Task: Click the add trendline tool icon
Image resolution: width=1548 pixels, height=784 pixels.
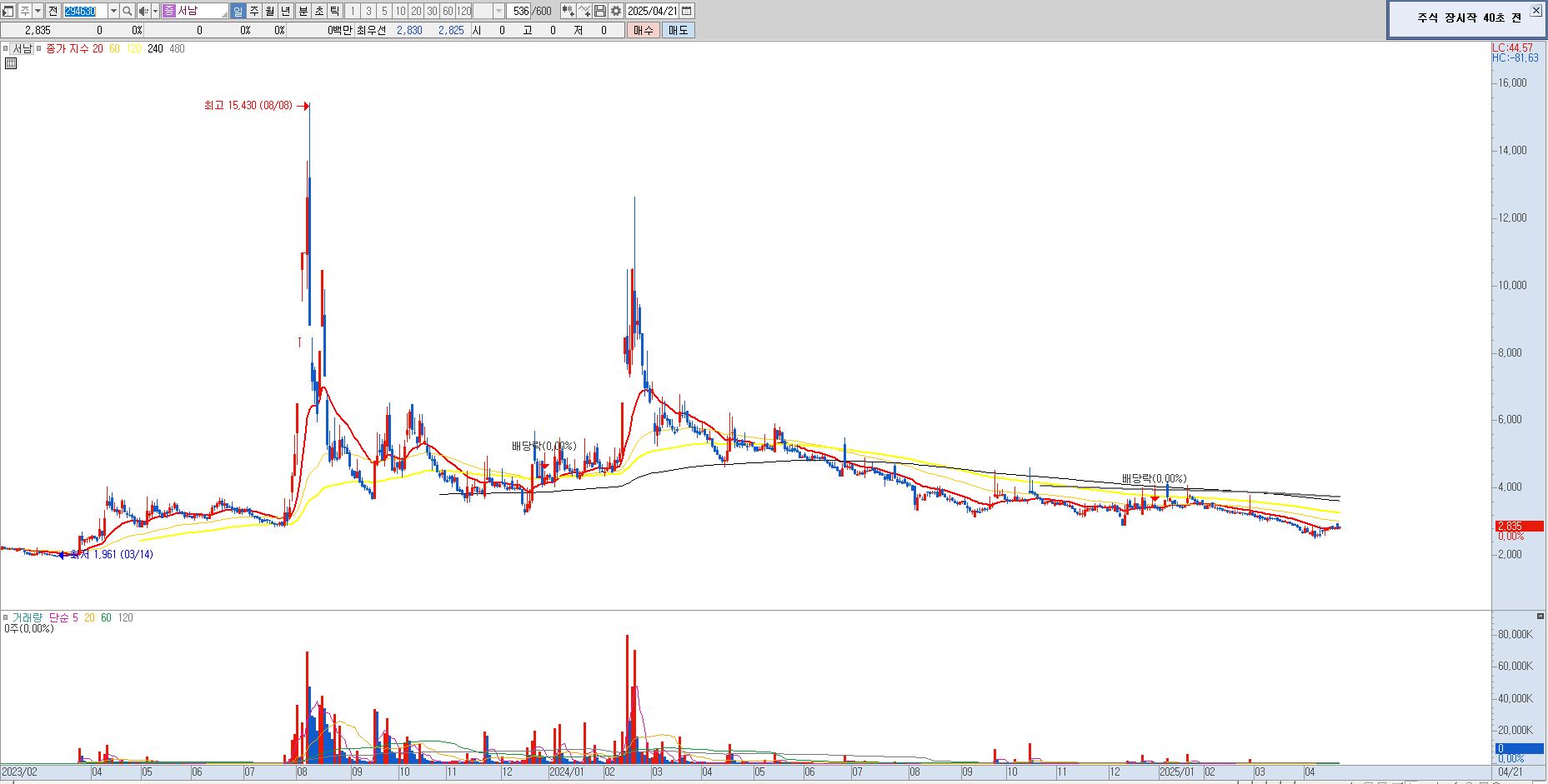Action: tap(584, 11)
